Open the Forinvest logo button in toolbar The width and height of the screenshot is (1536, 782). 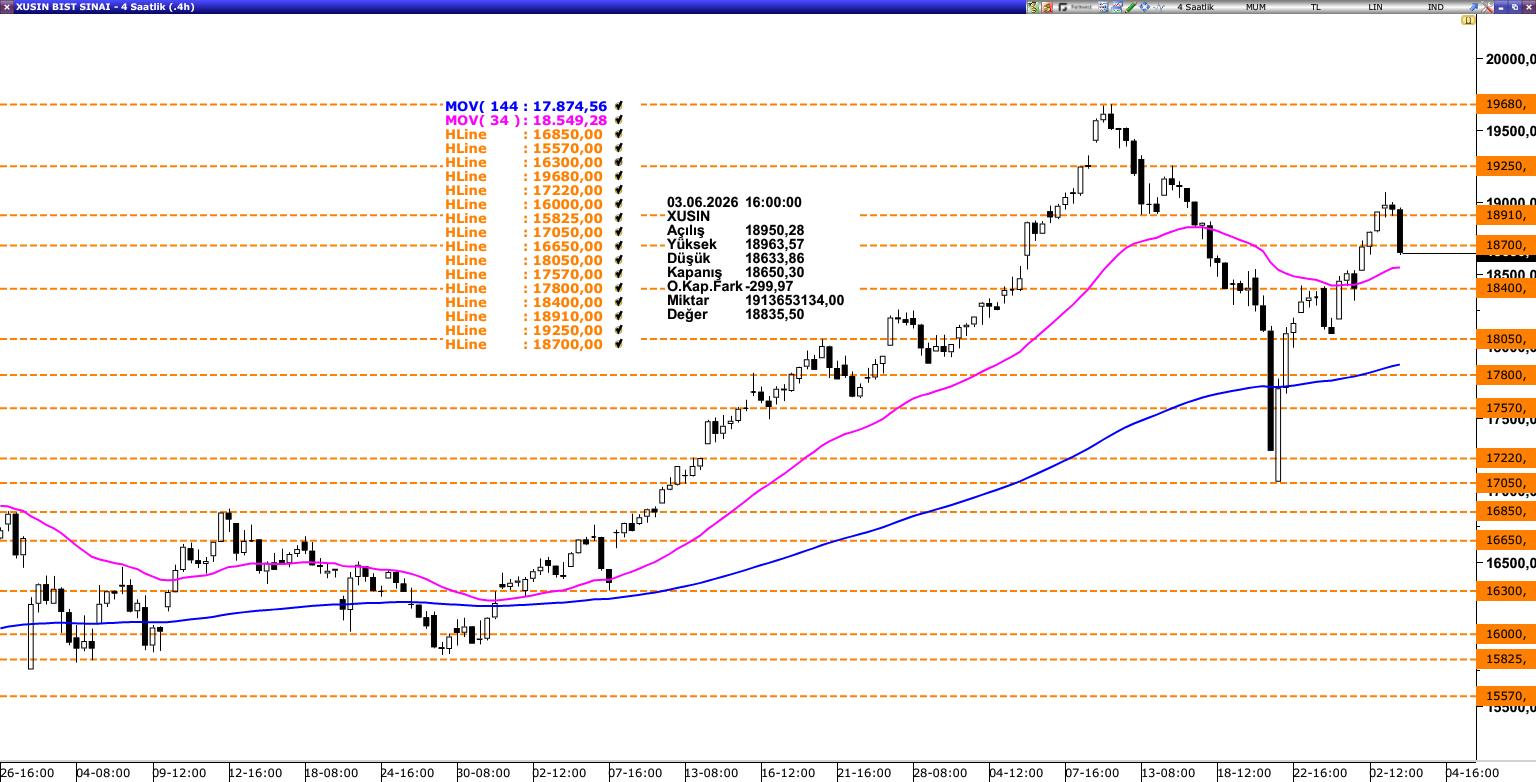tap(1074, 7)
